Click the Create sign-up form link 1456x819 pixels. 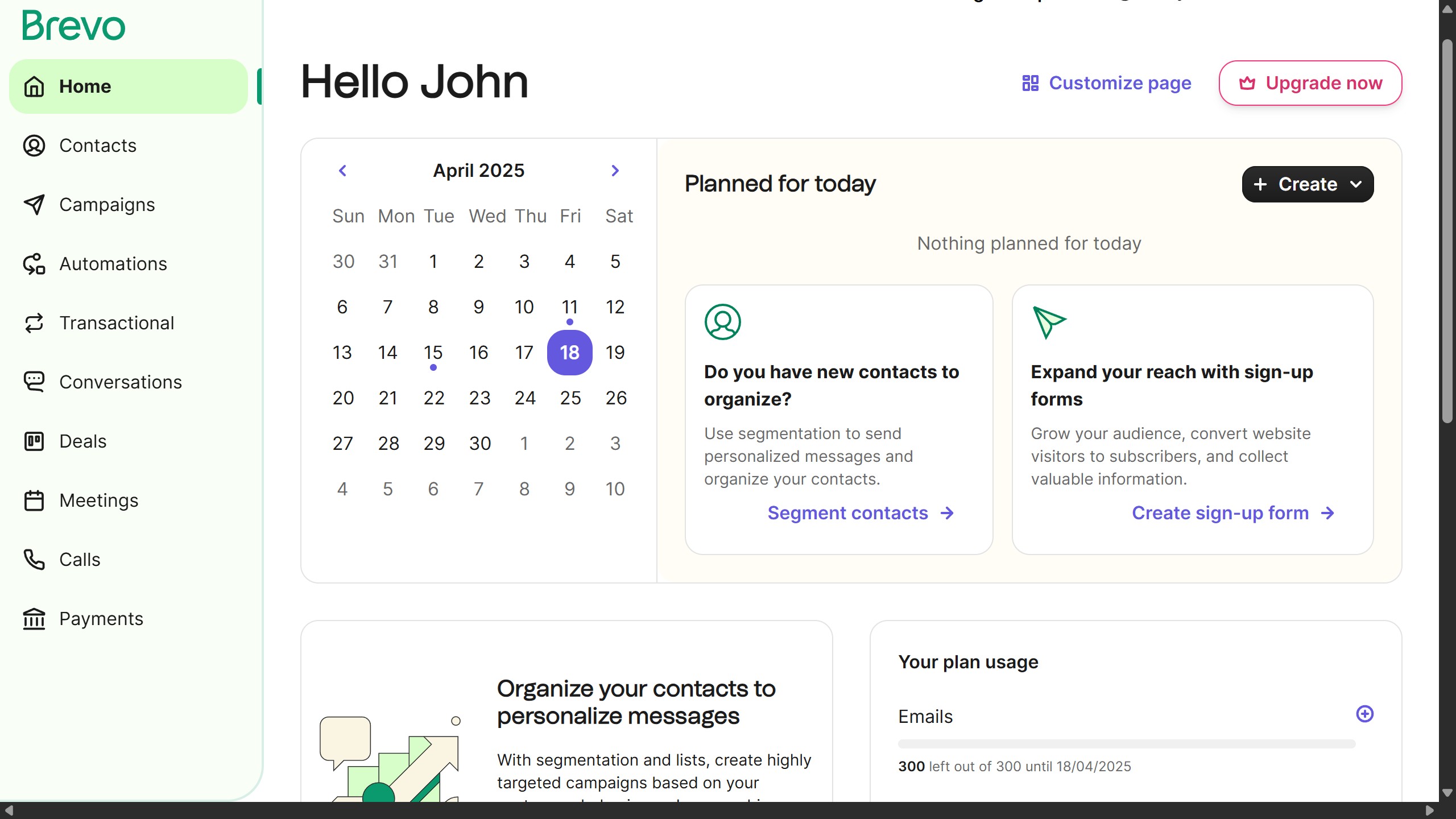(x=1233, y=513)
